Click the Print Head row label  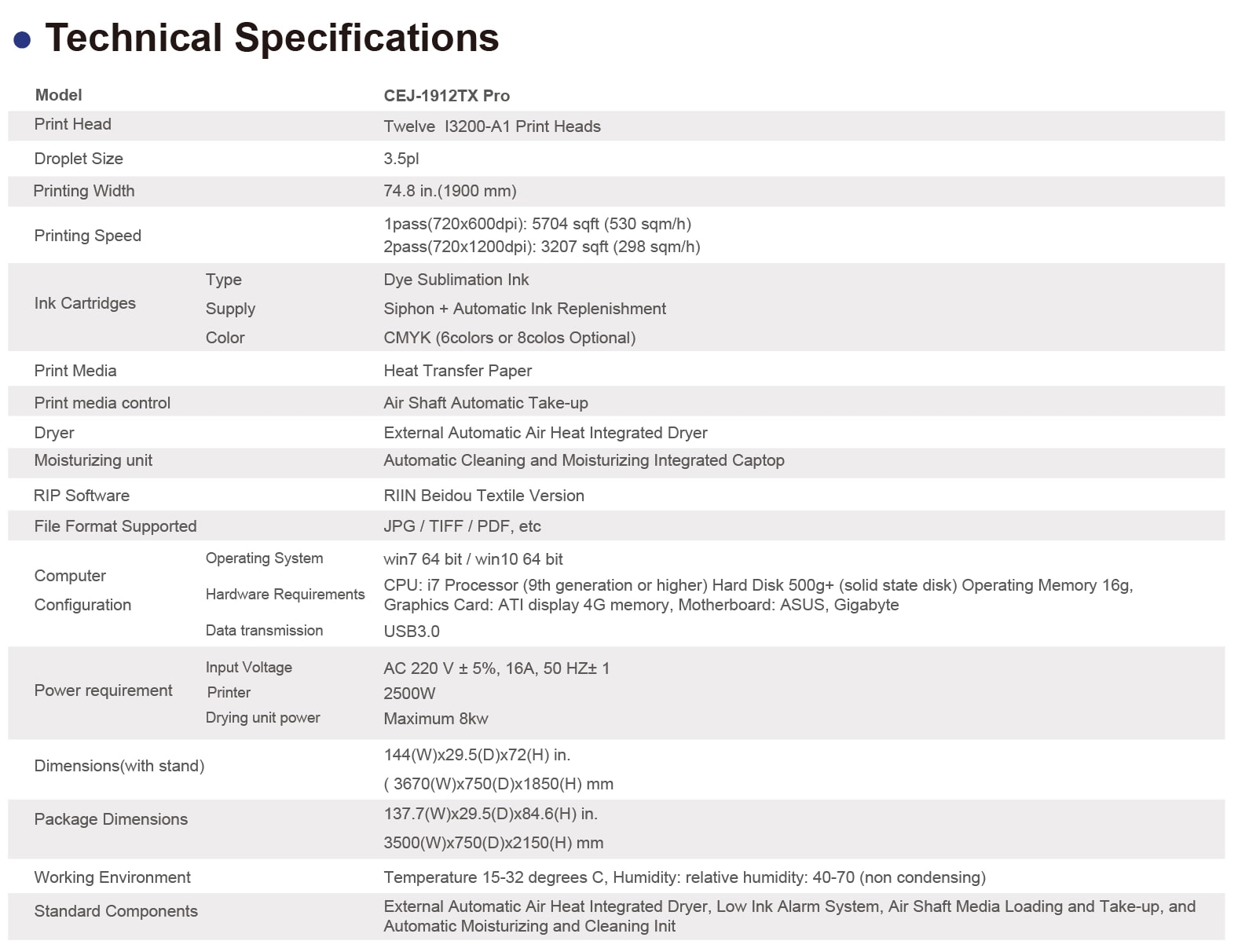coord(72,124)
